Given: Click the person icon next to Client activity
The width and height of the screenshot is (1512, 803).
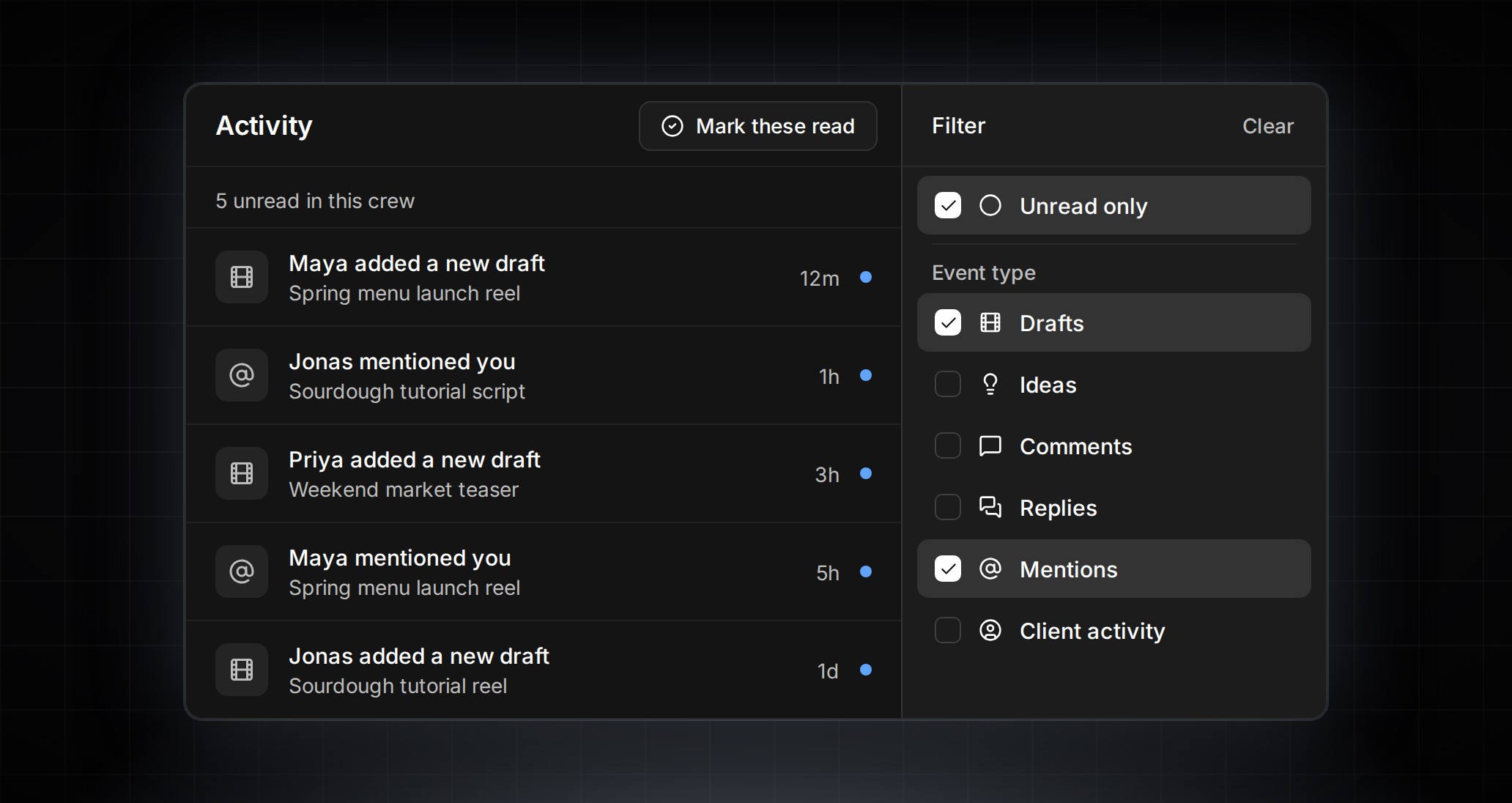Looking at the screenshot, I should coord(990,630).
